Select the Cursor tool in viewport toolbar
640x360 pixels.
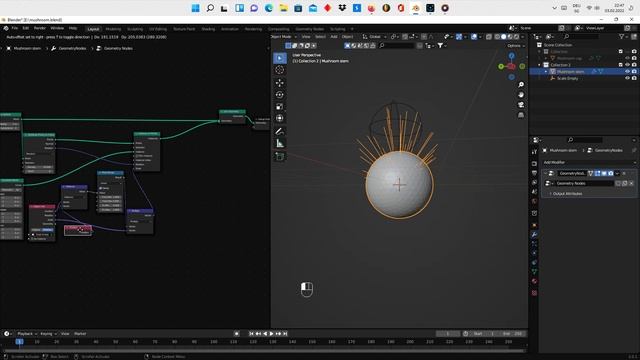click(x=280, y=70)
